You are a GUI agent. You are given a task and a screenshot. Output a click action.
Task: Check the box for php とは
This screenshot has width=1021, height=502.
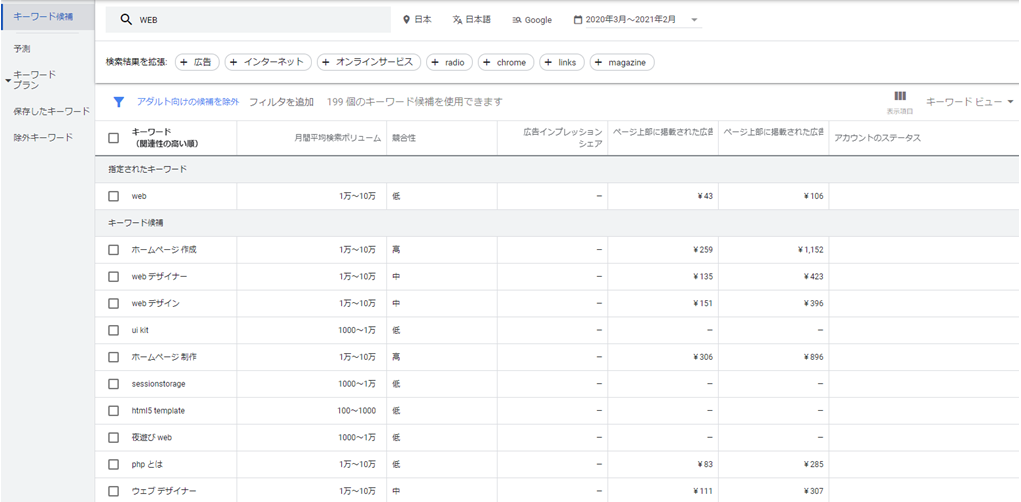point(114,464)
